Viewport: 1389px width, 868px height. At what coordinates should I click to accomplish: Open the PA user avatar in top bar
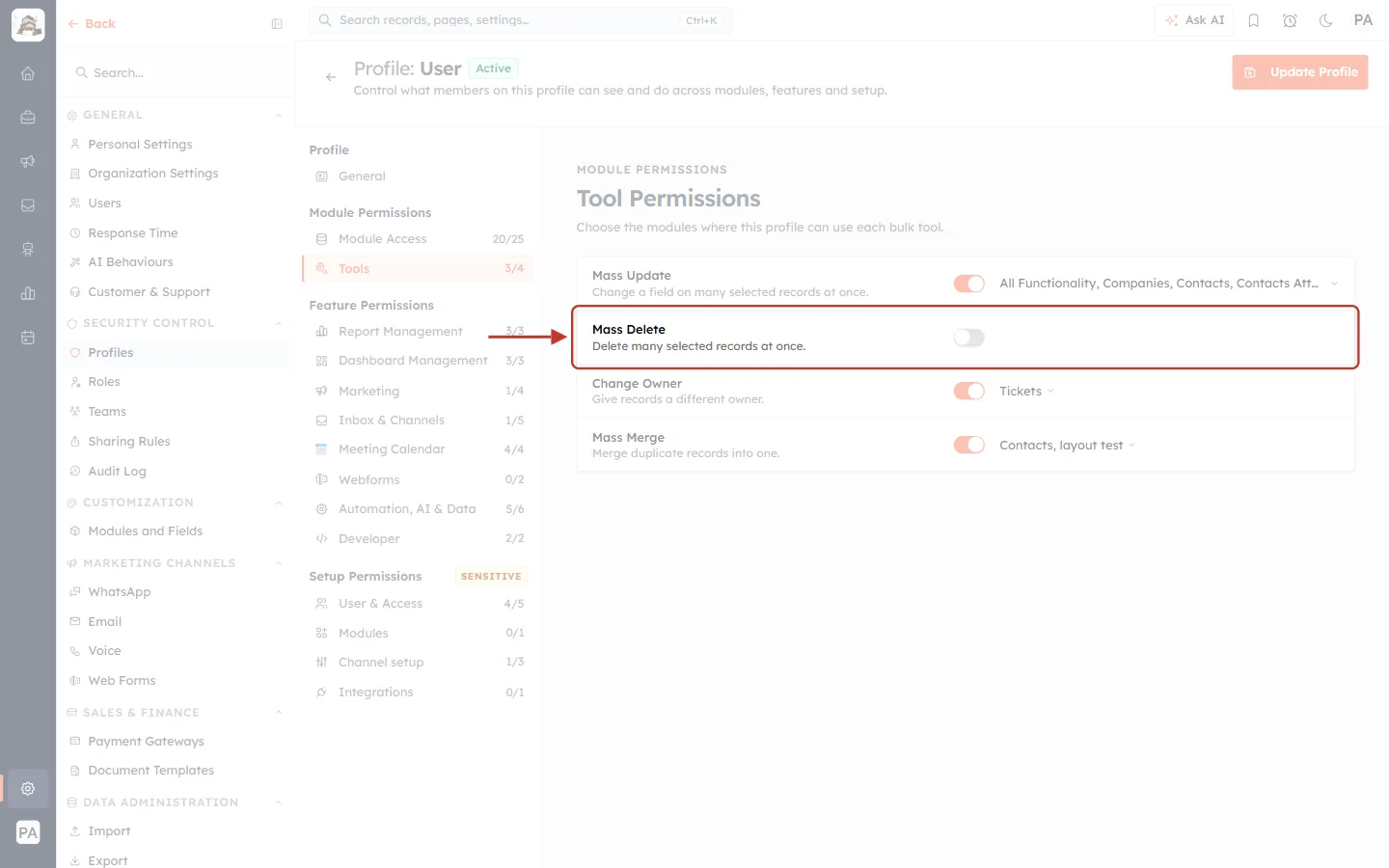[x=1363, y=20]
